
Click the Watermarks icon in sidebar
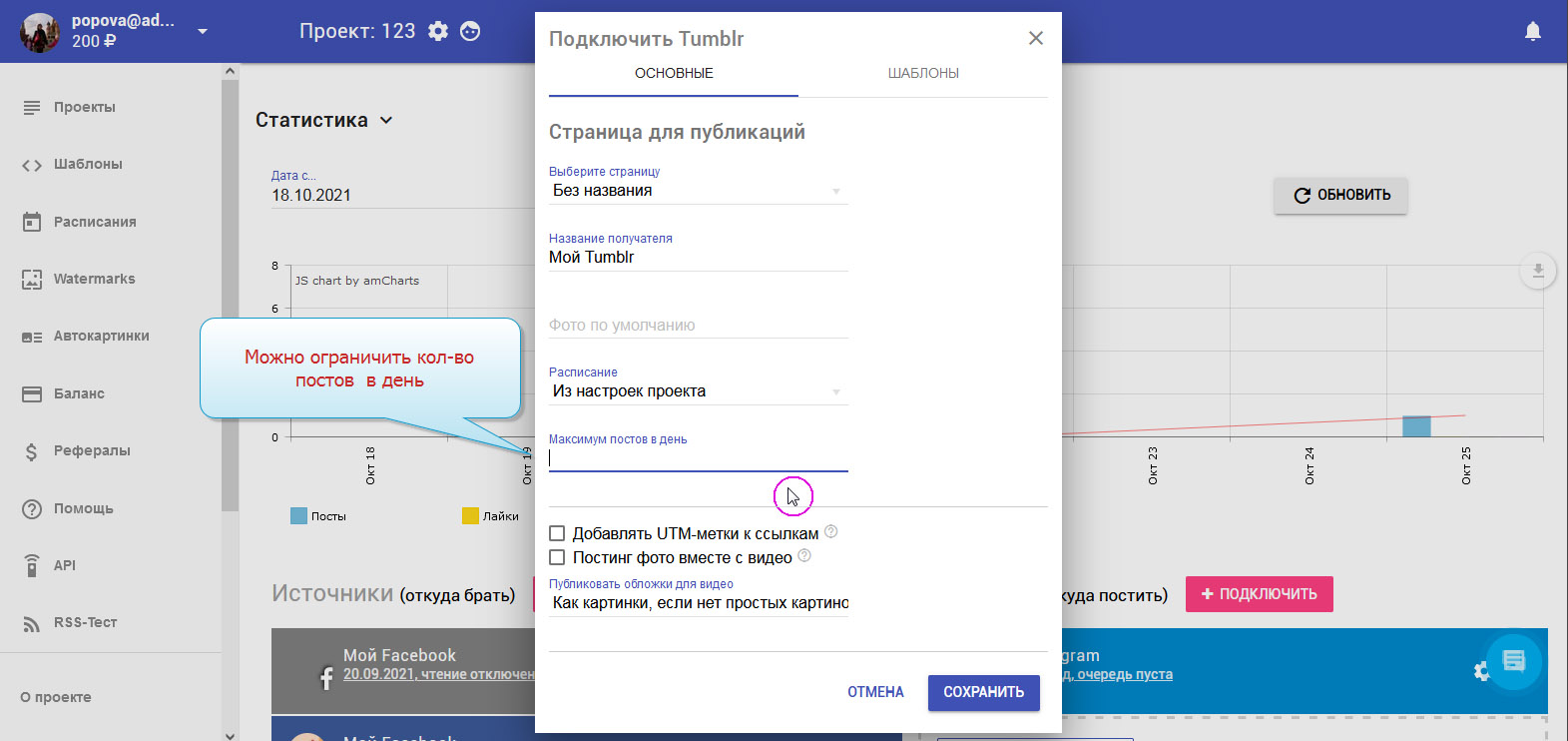point(32,280)
